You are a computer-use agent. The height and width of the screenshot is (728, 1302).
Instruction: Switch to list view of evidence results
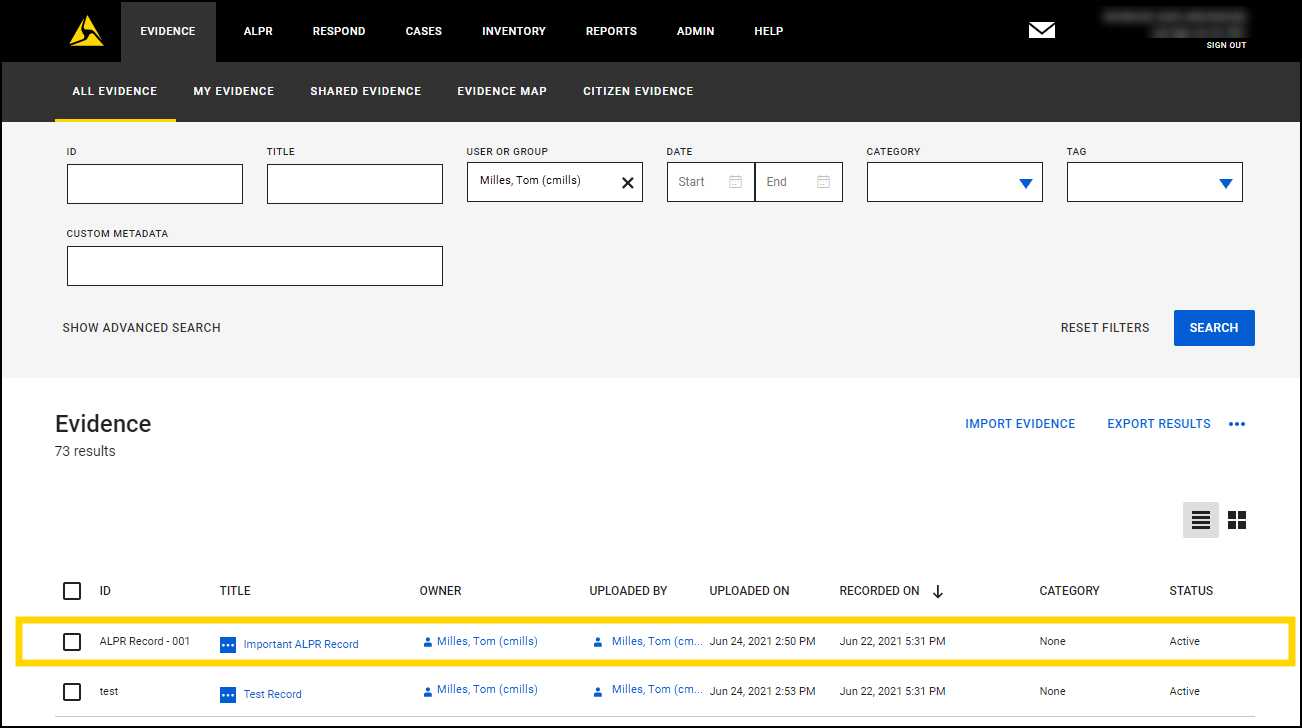[x=1200, y=519]
